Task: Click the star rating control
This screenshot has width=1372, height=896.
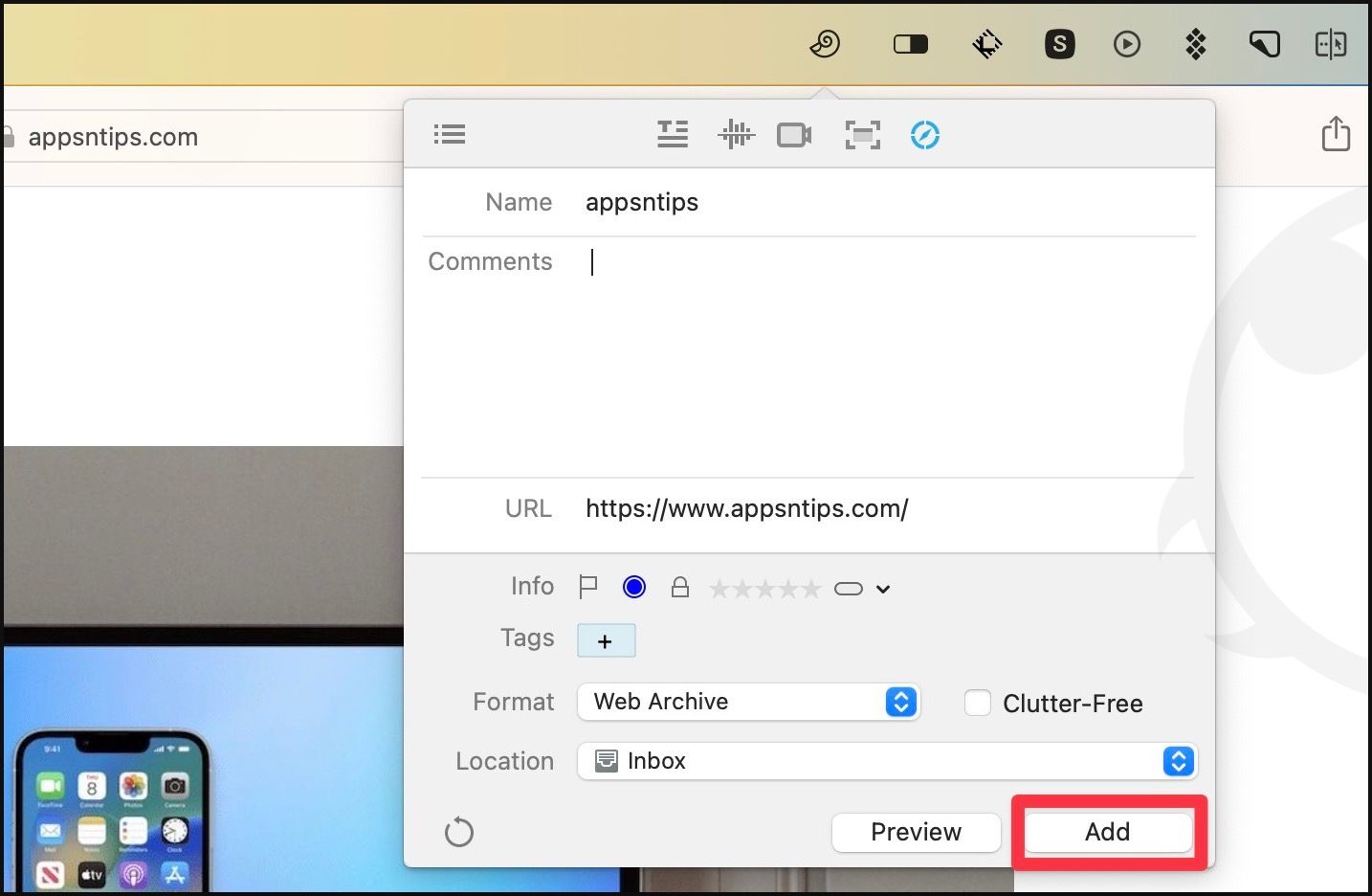Action: (x=764, y=589)
